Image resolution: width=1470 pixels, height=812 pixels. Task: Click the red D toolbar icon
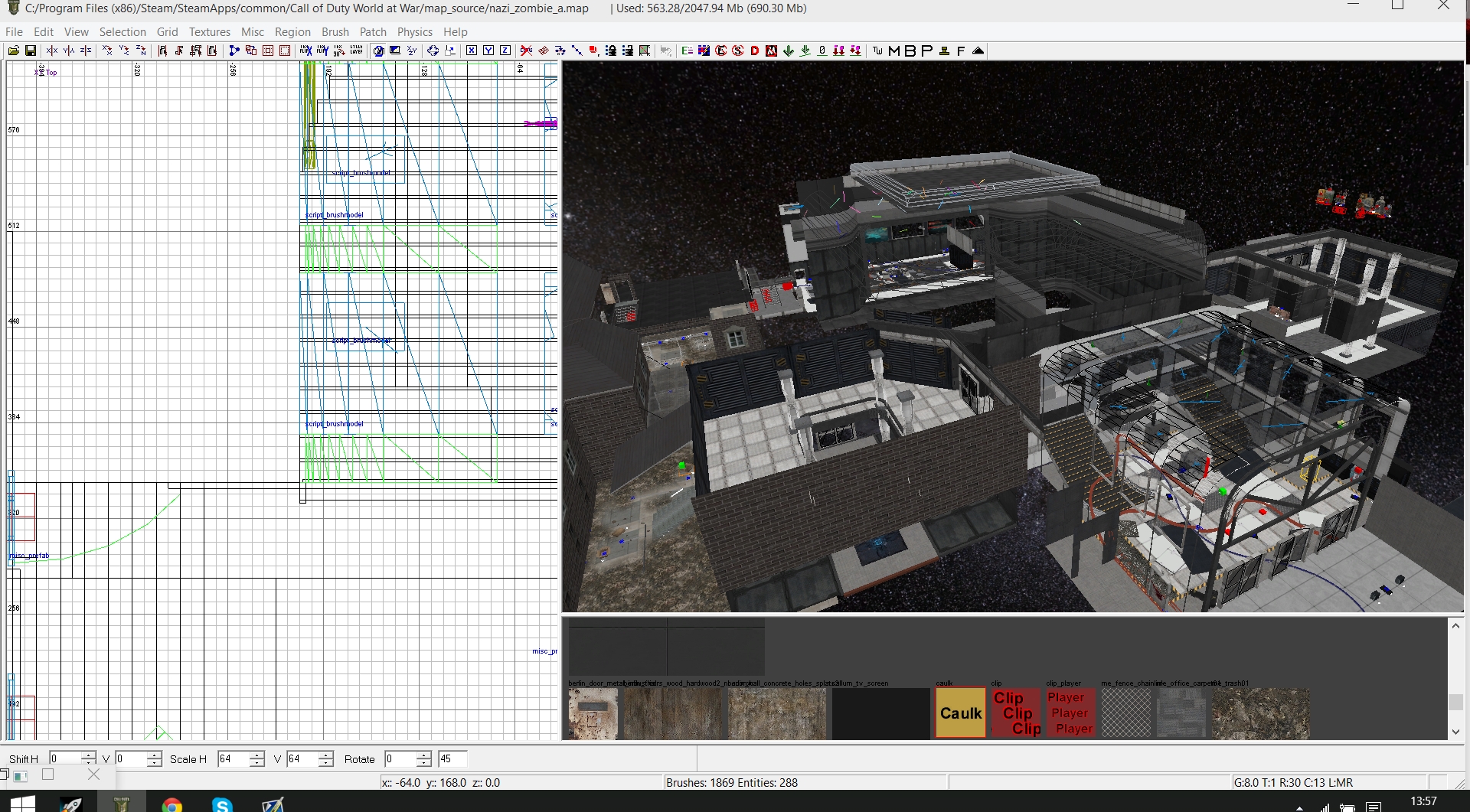755,51
